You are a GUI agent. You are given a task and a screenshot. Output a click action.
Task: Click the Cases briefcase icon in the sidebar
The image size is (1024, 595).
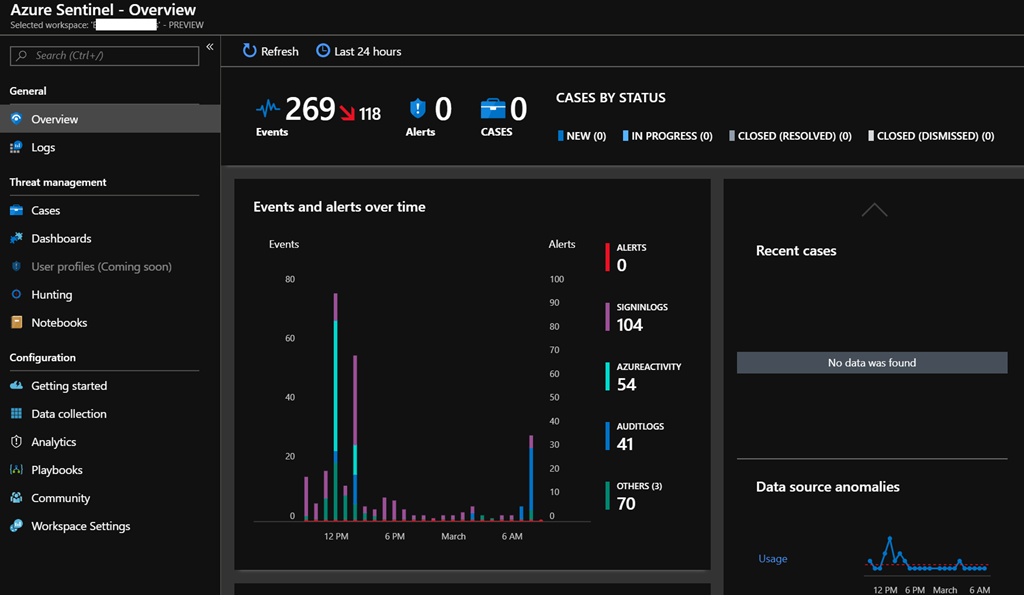(16, 211)
